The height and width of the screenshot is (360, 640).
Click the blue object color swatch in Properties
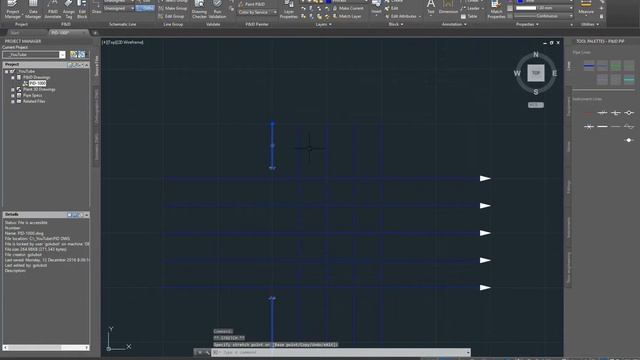pyautogui.click(x=520, y=2)
